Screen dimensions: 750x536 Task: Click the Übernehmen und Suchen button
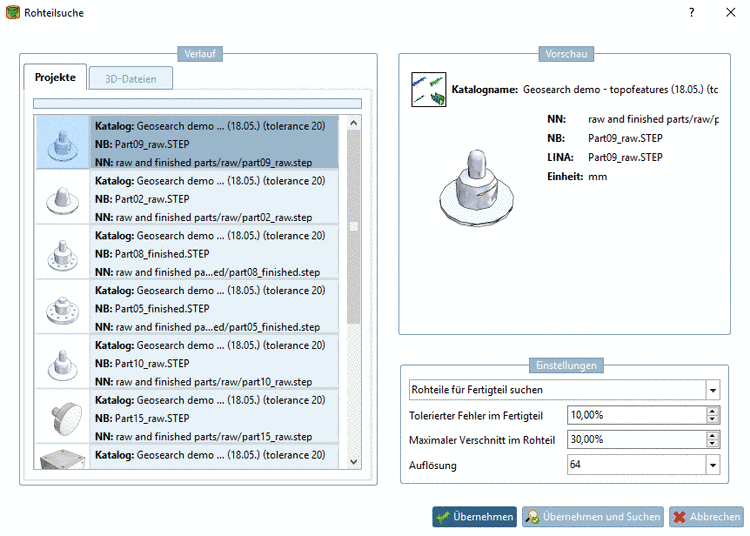(x=593, y=517)
